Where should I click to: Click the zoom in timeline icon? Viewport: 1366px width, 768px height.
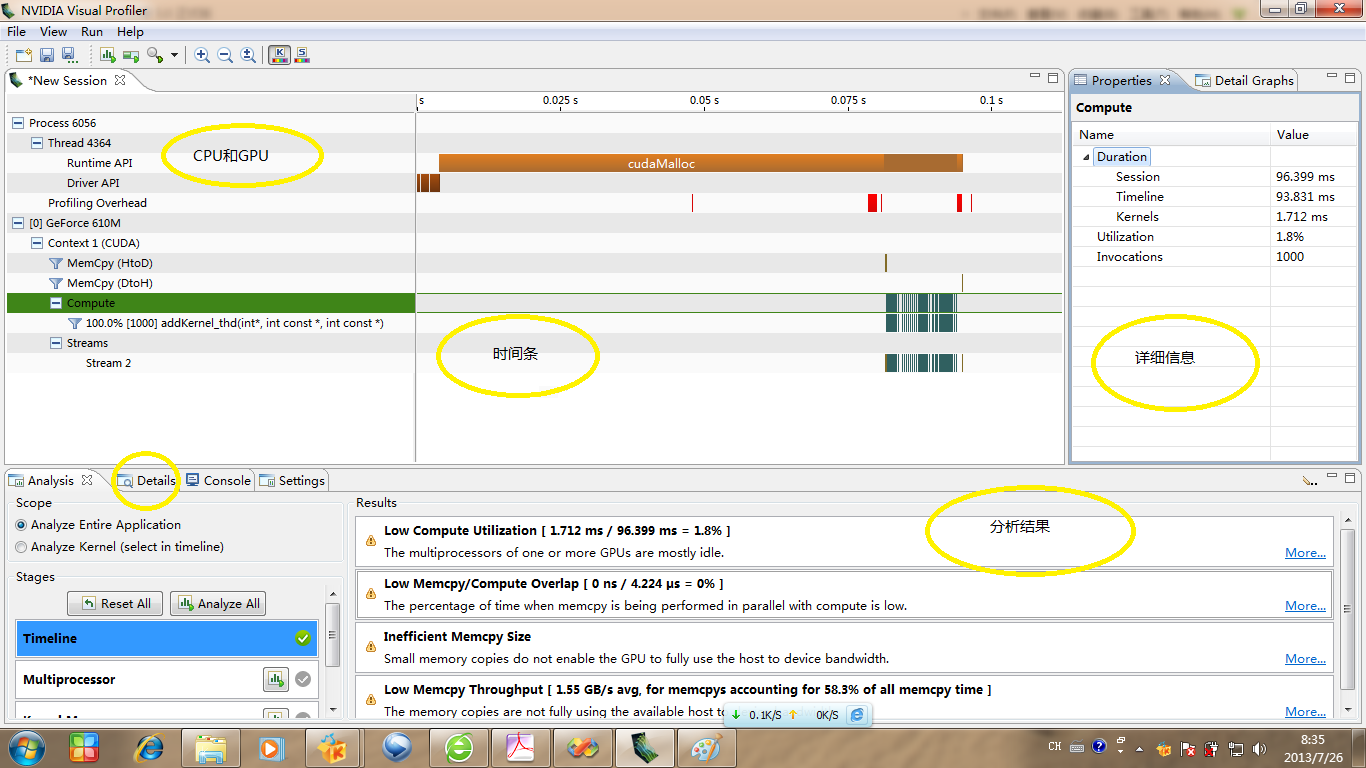tap(202, 55)
